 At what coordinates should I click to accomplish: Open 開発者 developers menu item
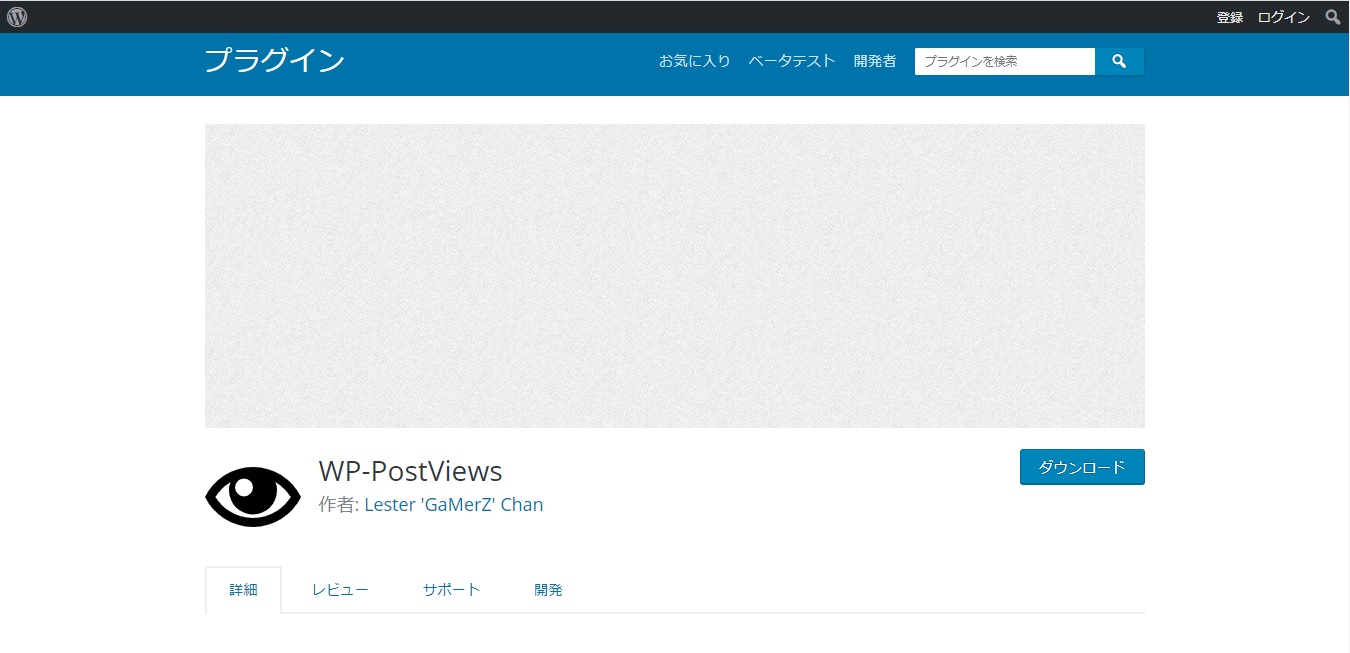pyautogui.click(x=875, y=61)
